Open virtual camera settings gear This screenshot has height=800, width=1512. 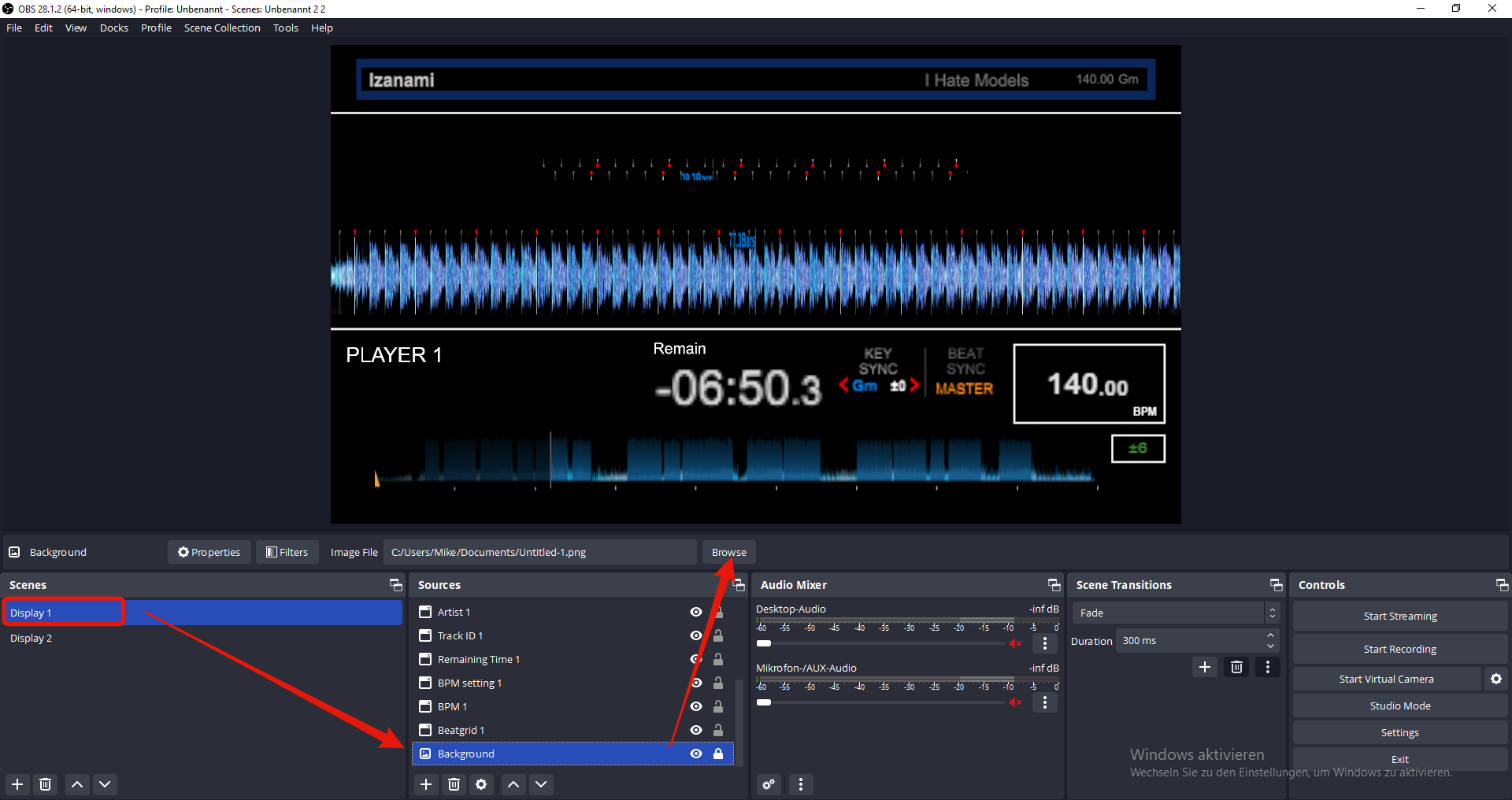coord(1496,679)
